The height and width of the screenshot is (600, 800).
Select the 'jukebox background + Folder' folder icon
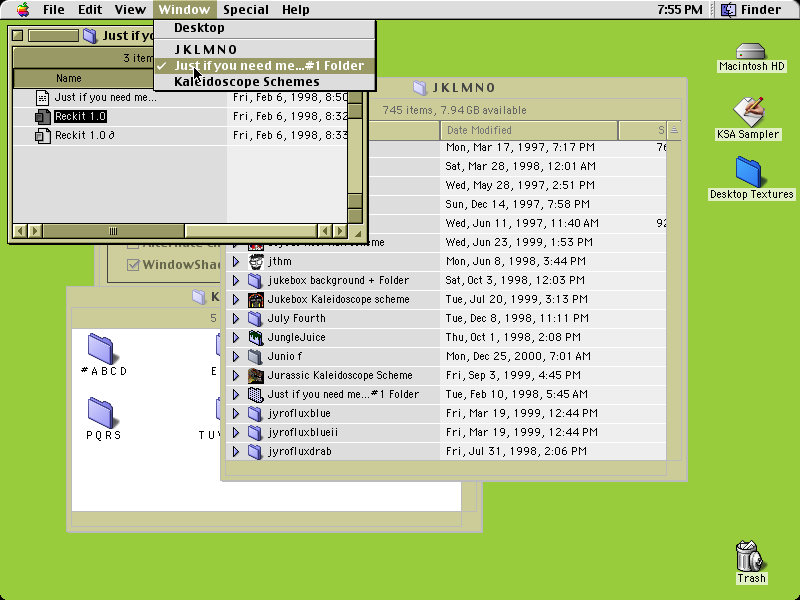pos(255,280)
